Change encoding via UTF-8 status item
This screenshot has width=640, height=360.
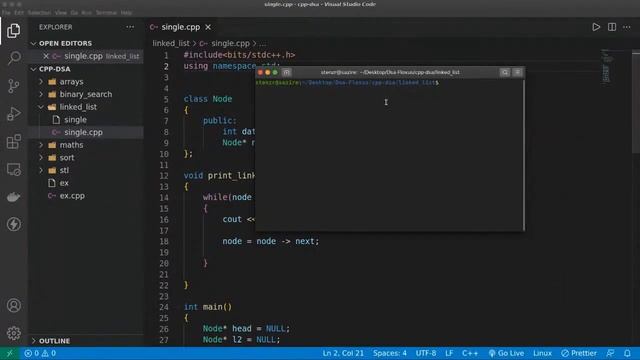click(x=426, y=353)
